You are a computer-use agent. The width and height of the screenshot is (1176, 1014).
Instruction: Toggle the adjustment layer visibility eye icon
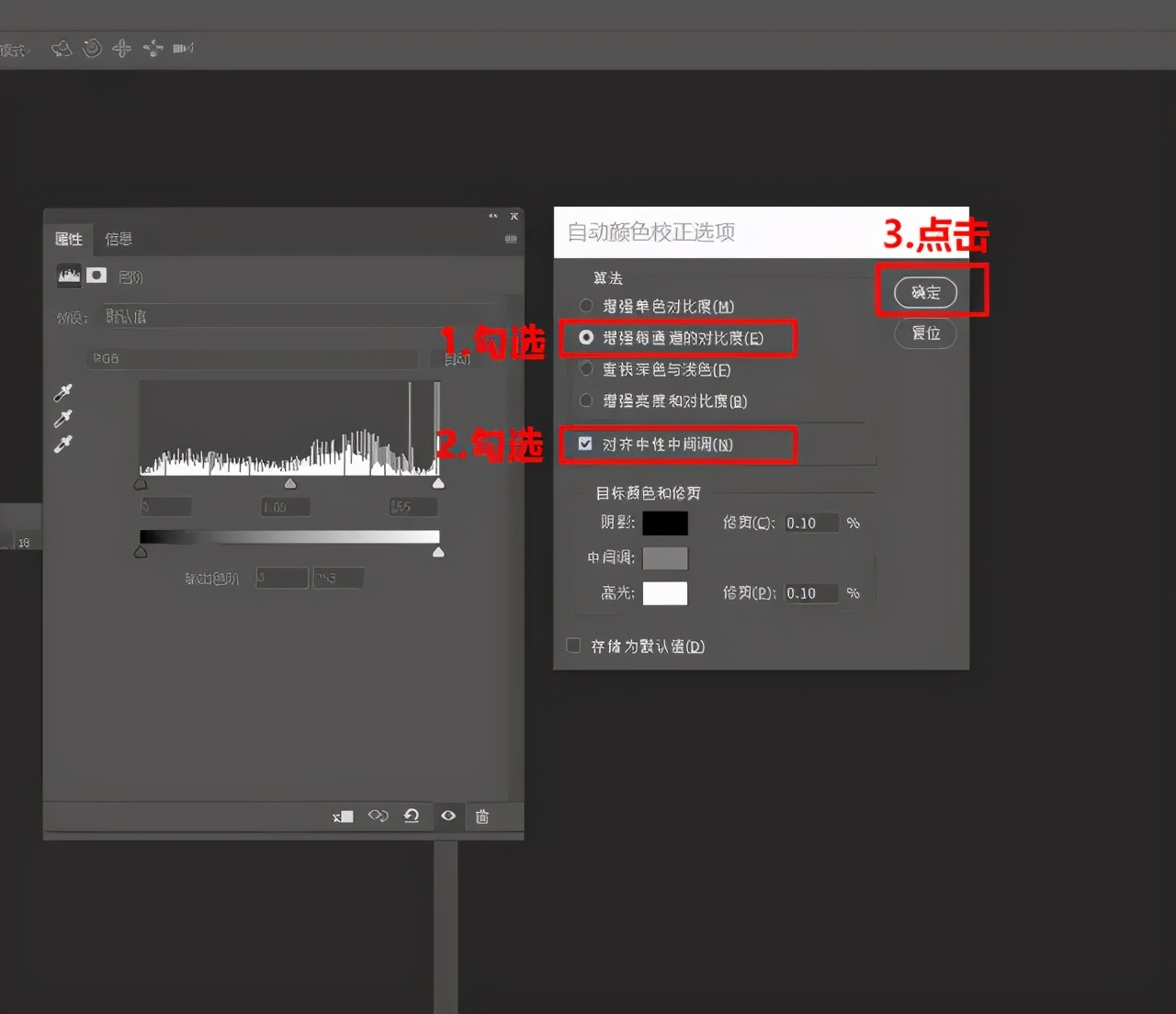pos(448,816)
